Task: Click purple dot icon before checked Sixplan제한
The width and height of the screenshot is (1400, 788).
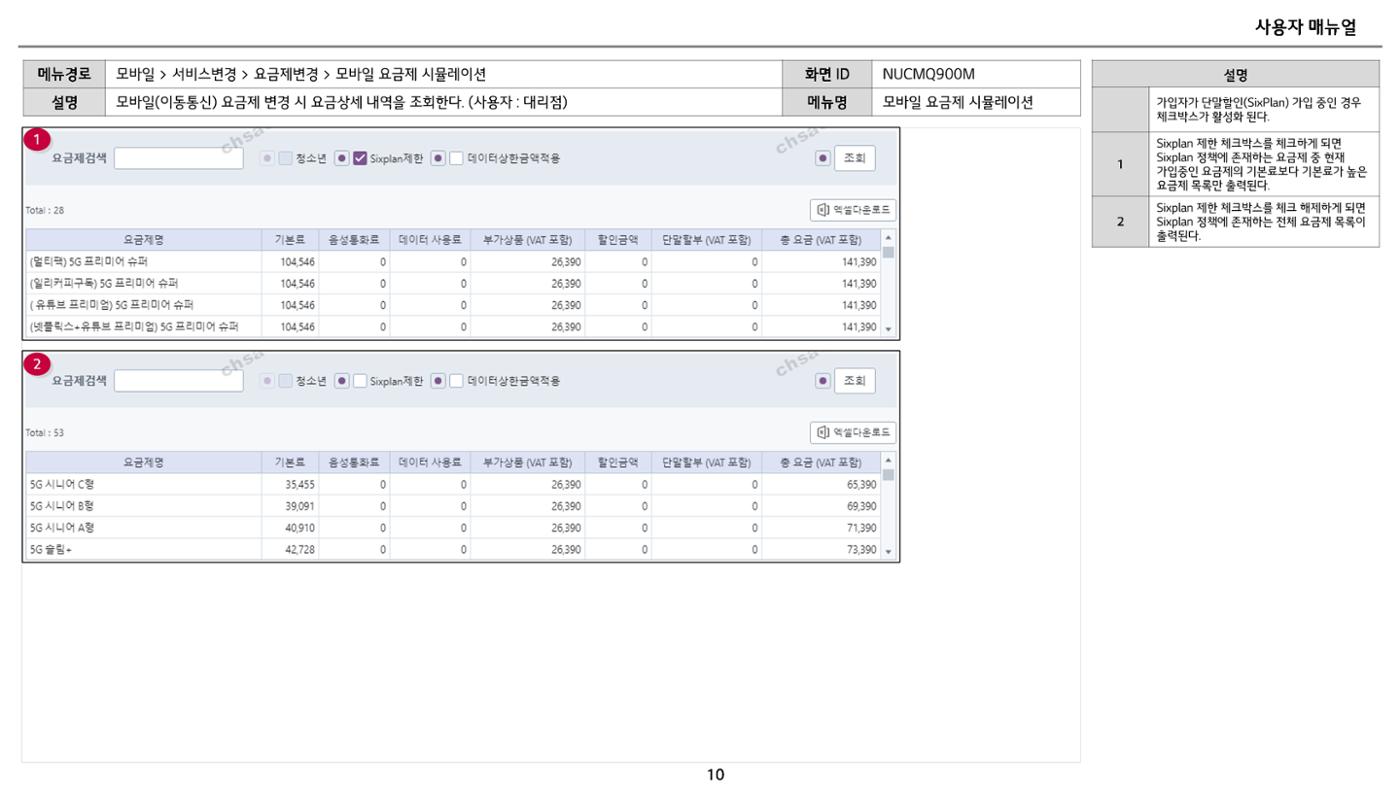Action: (342, 158)
